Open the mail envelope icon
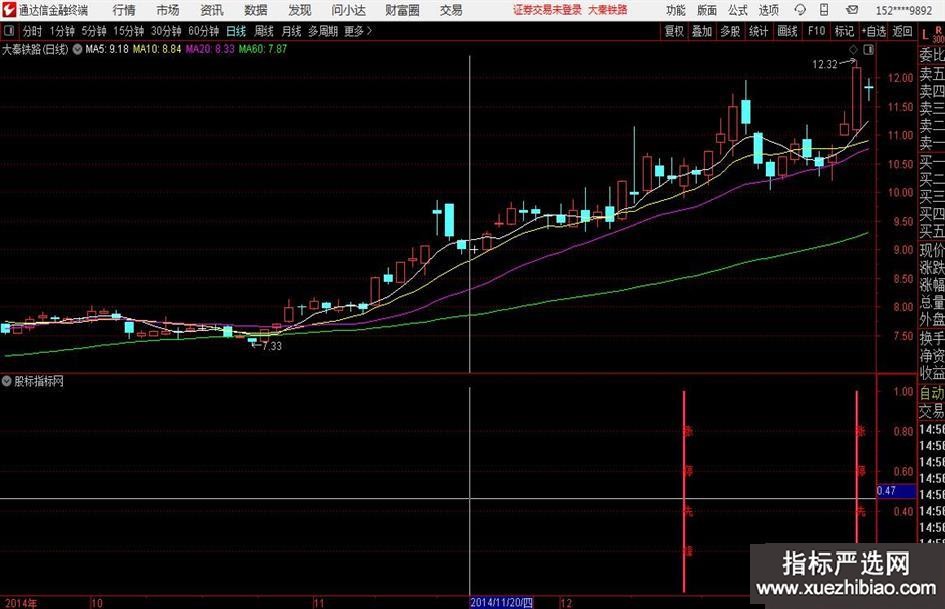 [852, 10]
